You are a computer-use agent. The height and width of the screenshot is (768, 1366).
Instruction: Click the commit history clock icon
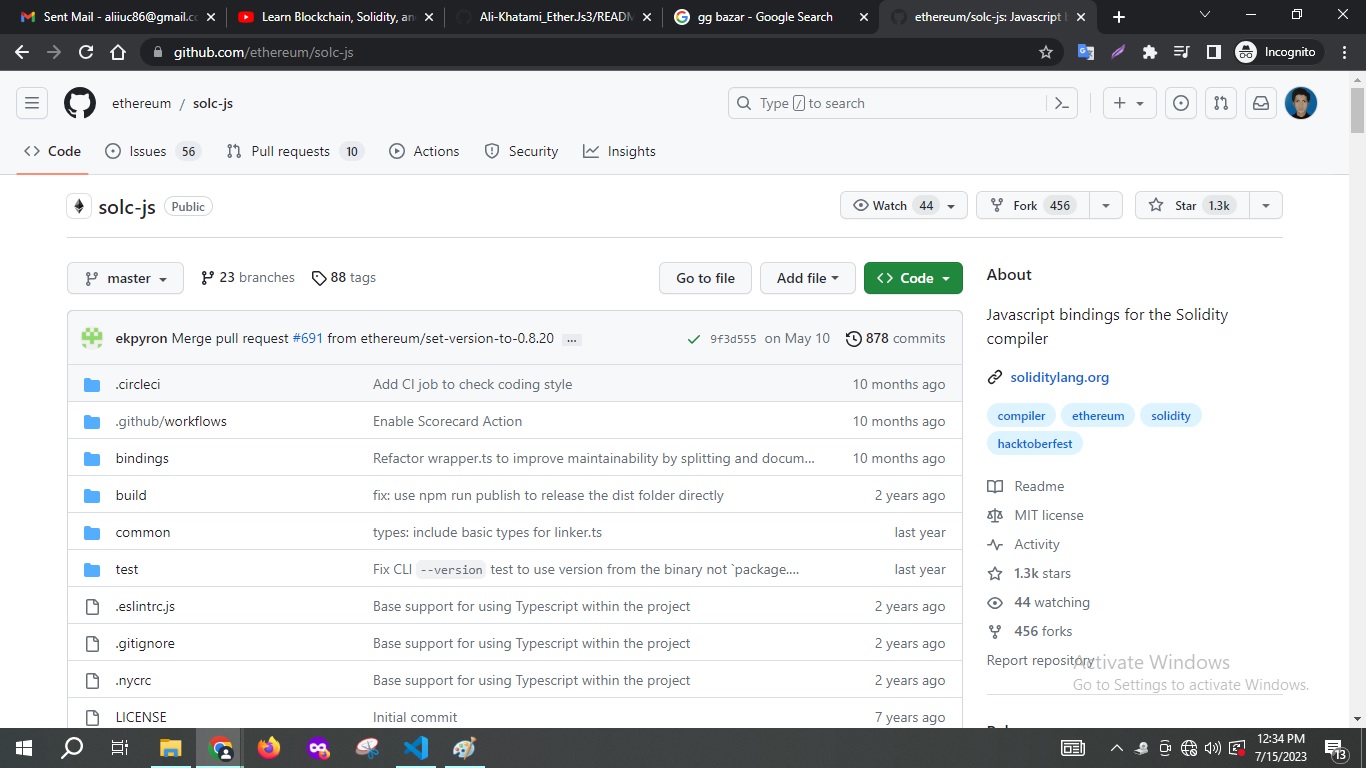pos(853,338)
